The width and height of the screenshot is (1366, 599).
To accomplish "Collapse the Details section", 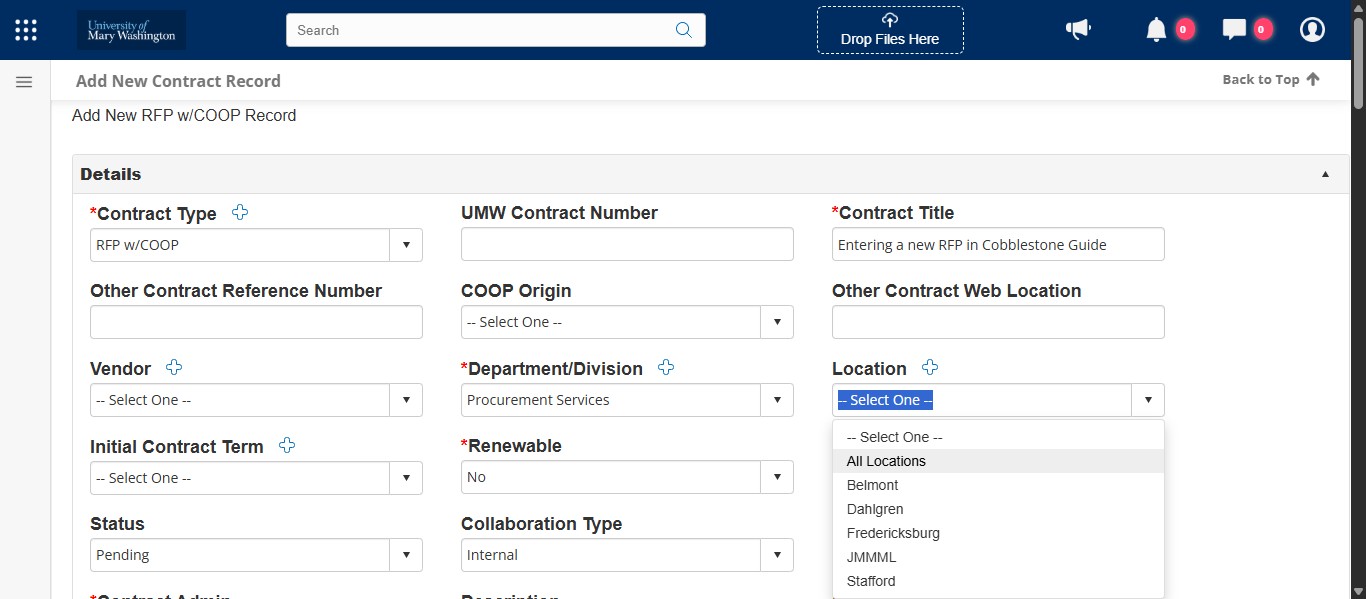I will [1325, 174].
